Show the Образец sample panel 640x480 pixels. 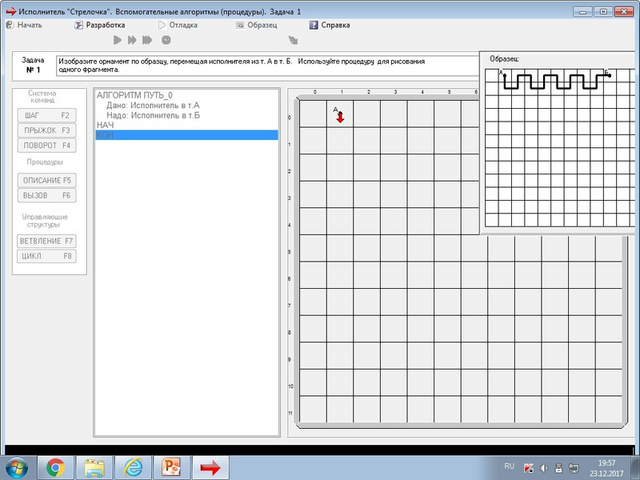click(256, 25)
